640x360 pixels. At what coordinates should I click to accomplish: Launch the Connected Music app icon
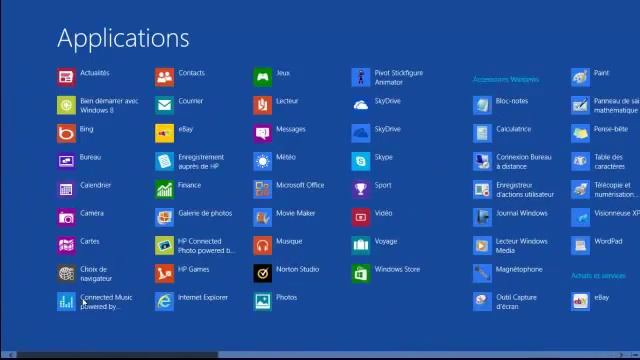pyautogui.click(x=66, y=302)
